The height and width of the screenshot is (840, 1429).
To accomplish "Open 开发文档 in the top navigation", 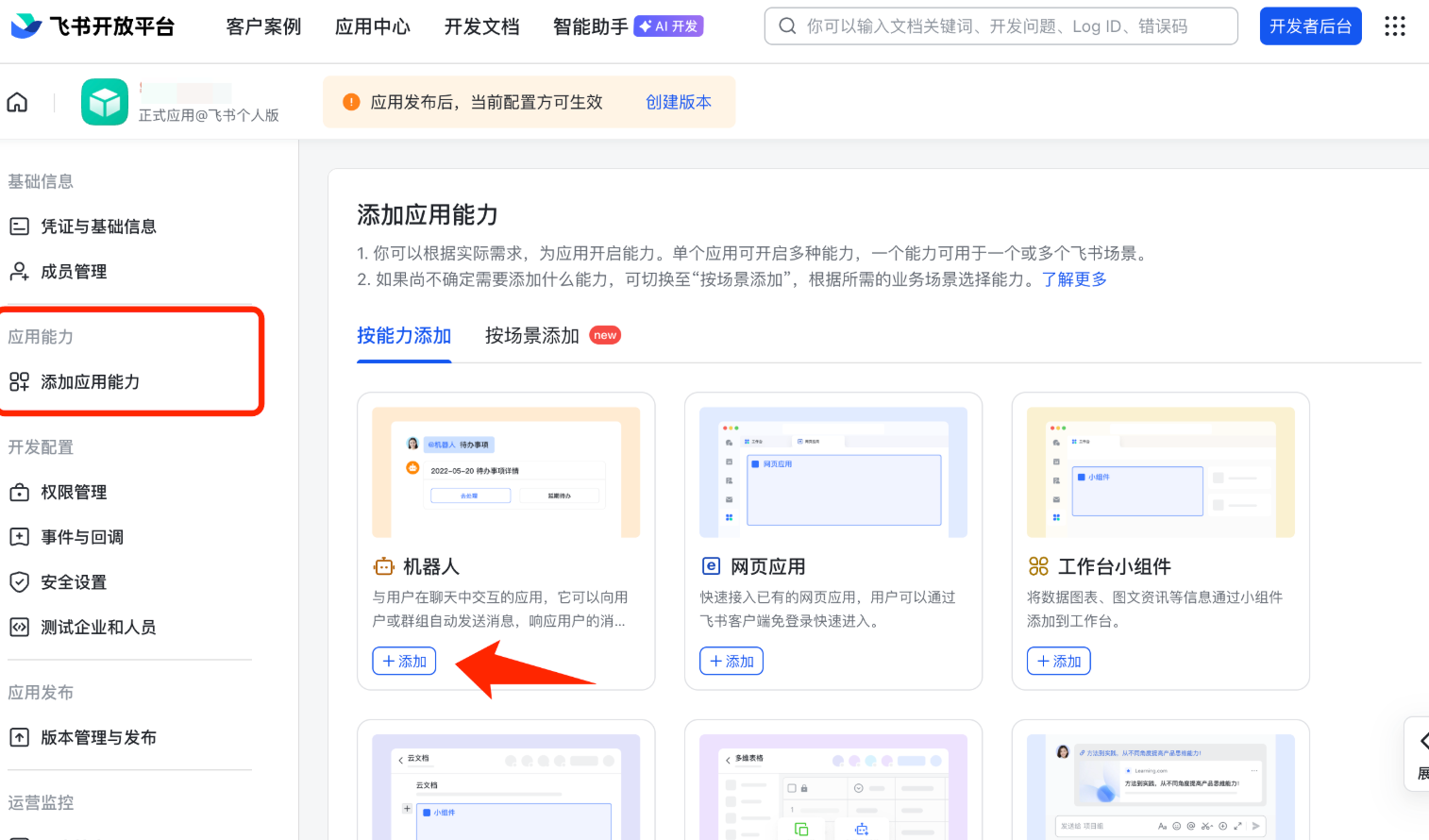I will (482, 26).
